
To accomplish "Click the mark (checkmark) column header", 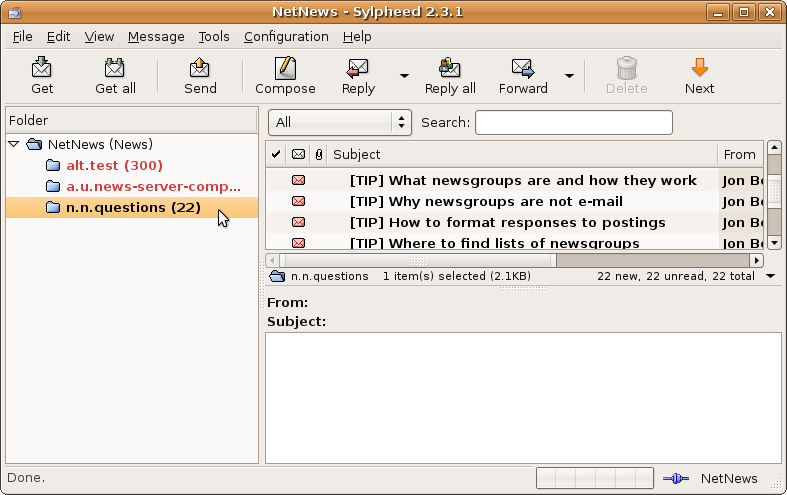I will [276, 155].
